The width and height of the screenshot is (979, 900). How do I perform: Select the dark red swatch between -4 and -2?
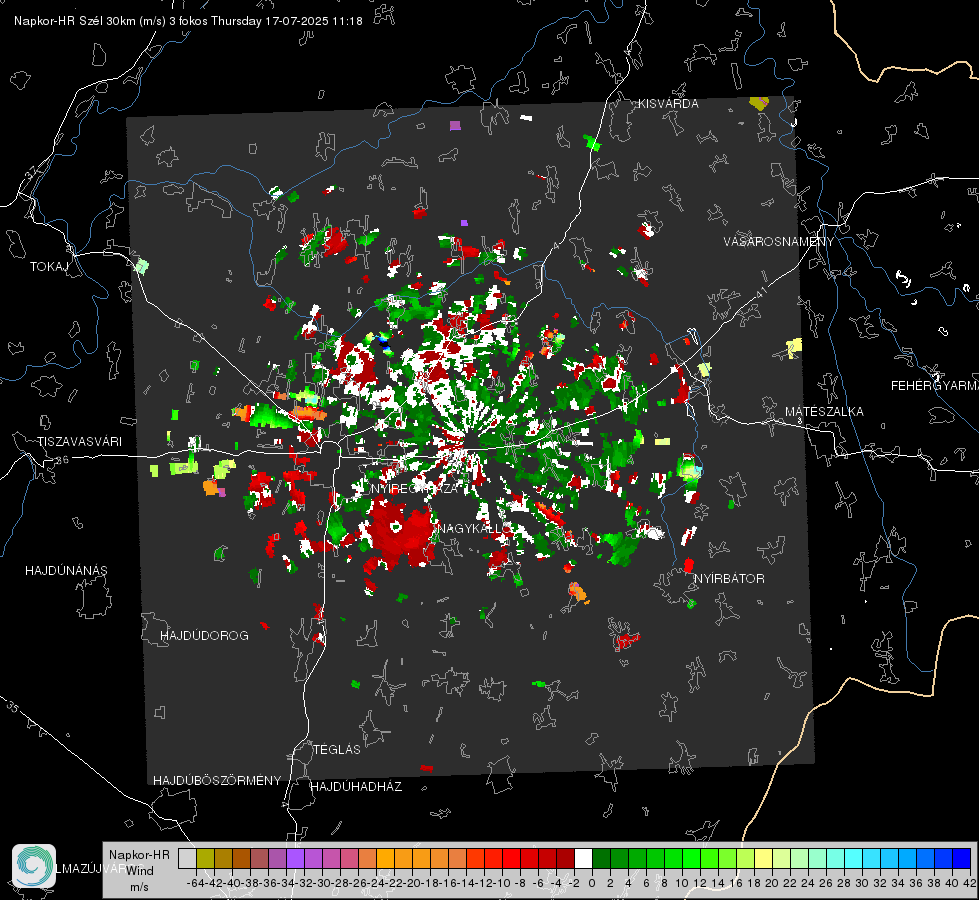[x=565, y=858]
